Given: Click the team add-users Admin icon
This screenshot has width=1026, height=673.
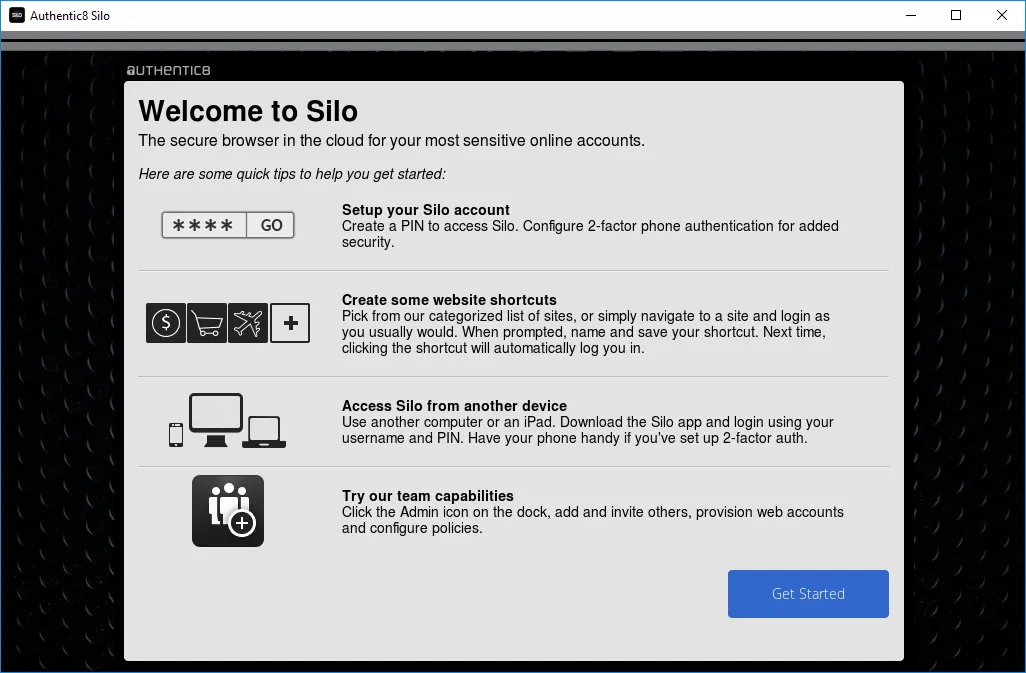Looking at the screenshot, I should coord(228,511).
